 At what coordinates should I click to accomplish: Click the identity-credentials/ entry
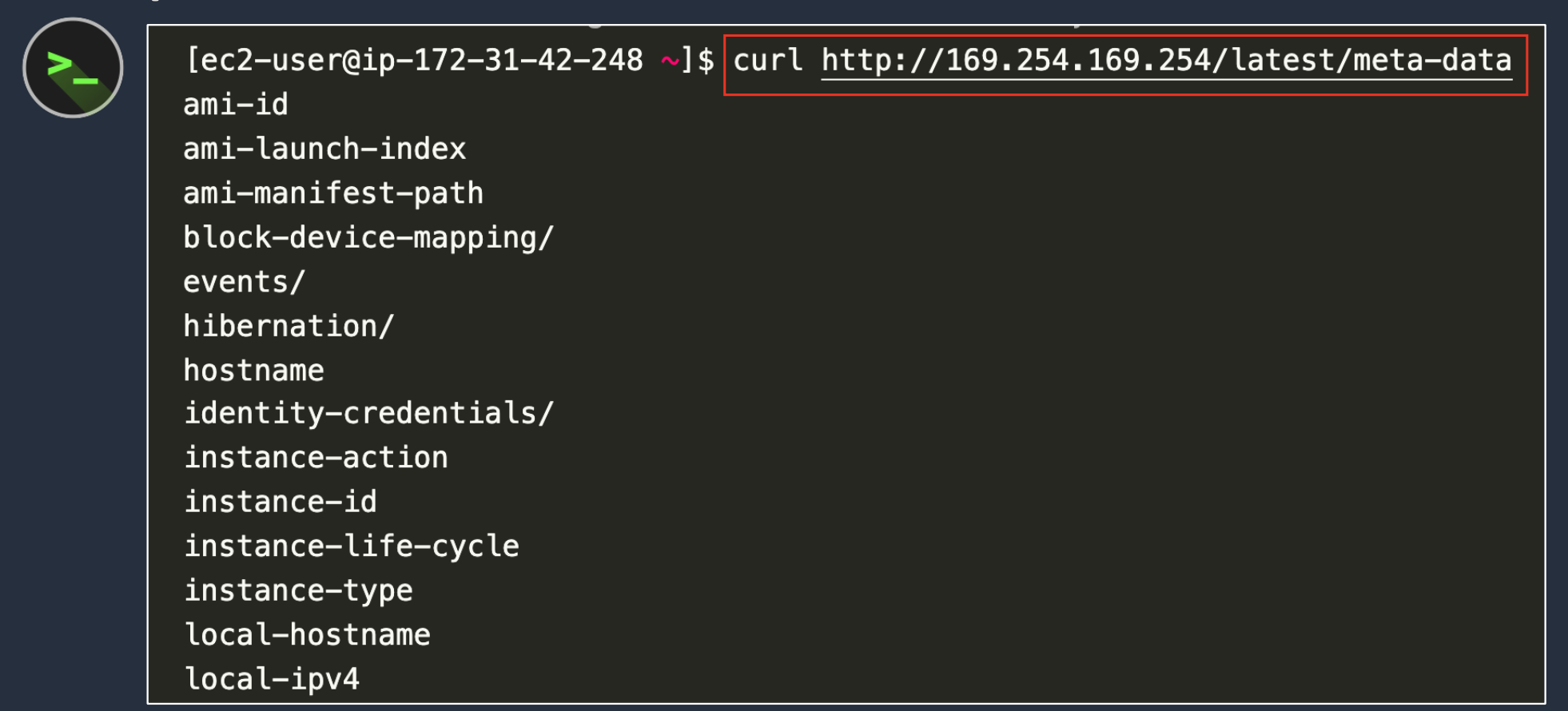[x=368, y=414]
